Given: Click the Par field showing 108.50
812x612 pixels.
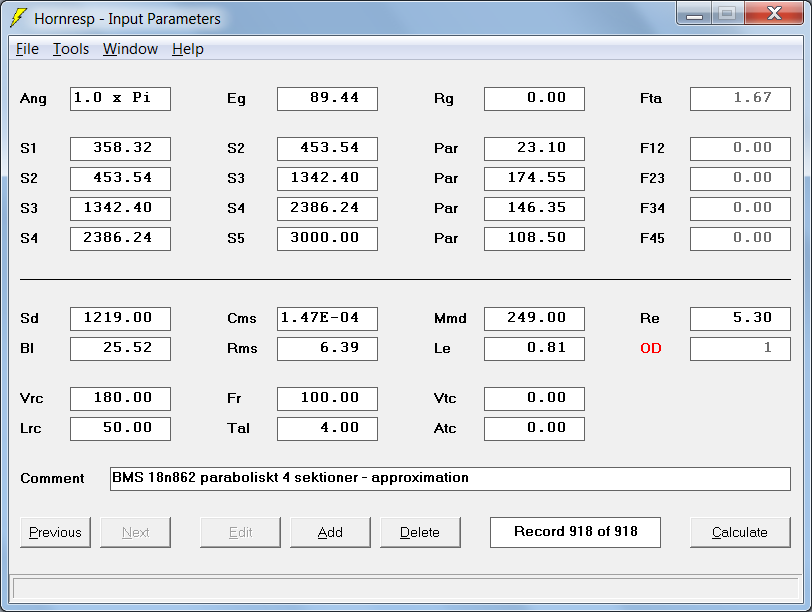Looking at the screenshot, I should point(534,239).
